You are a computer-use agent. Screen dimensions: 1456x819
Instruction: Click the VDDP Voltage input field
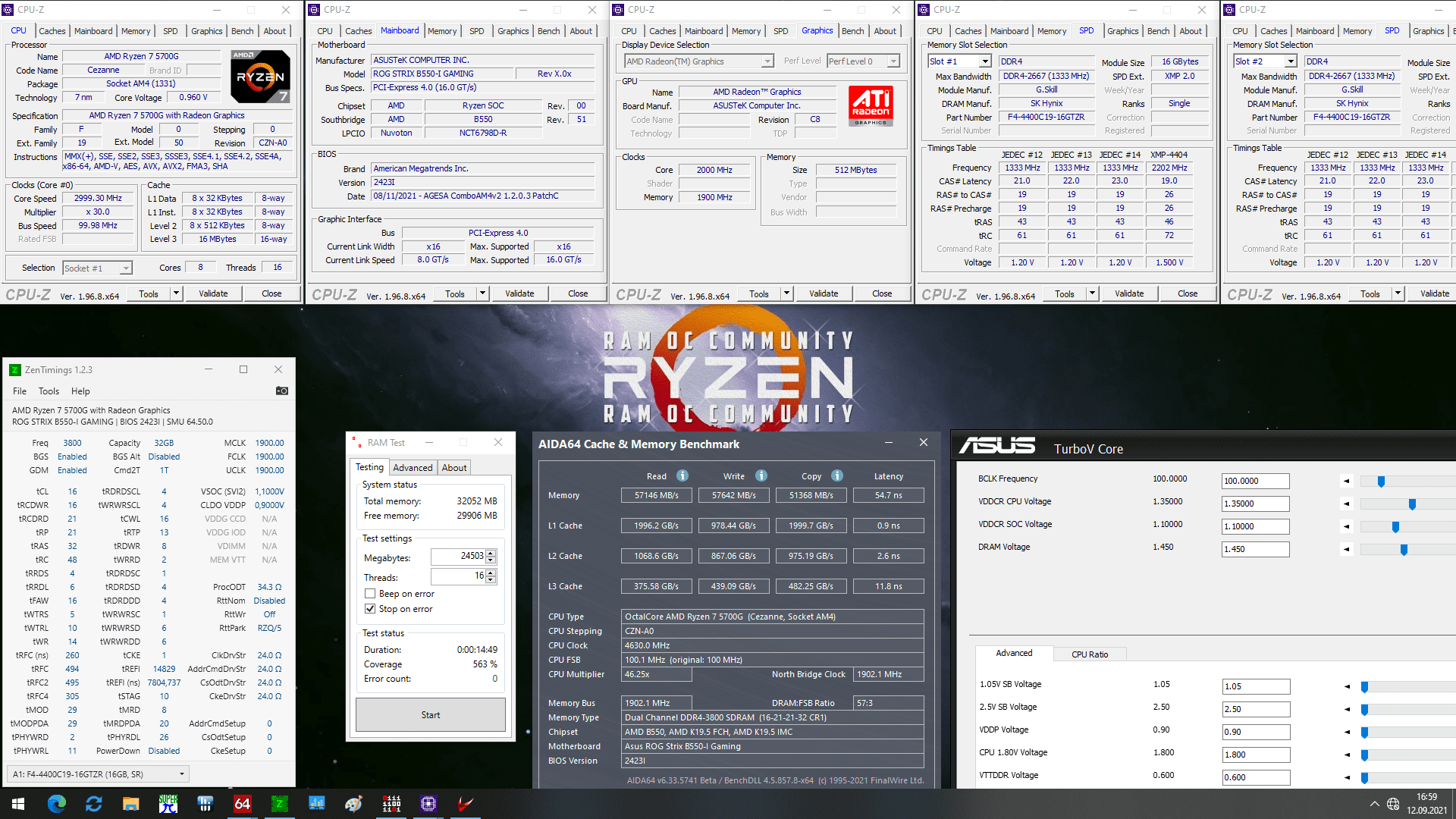[x=1256, y=732]
